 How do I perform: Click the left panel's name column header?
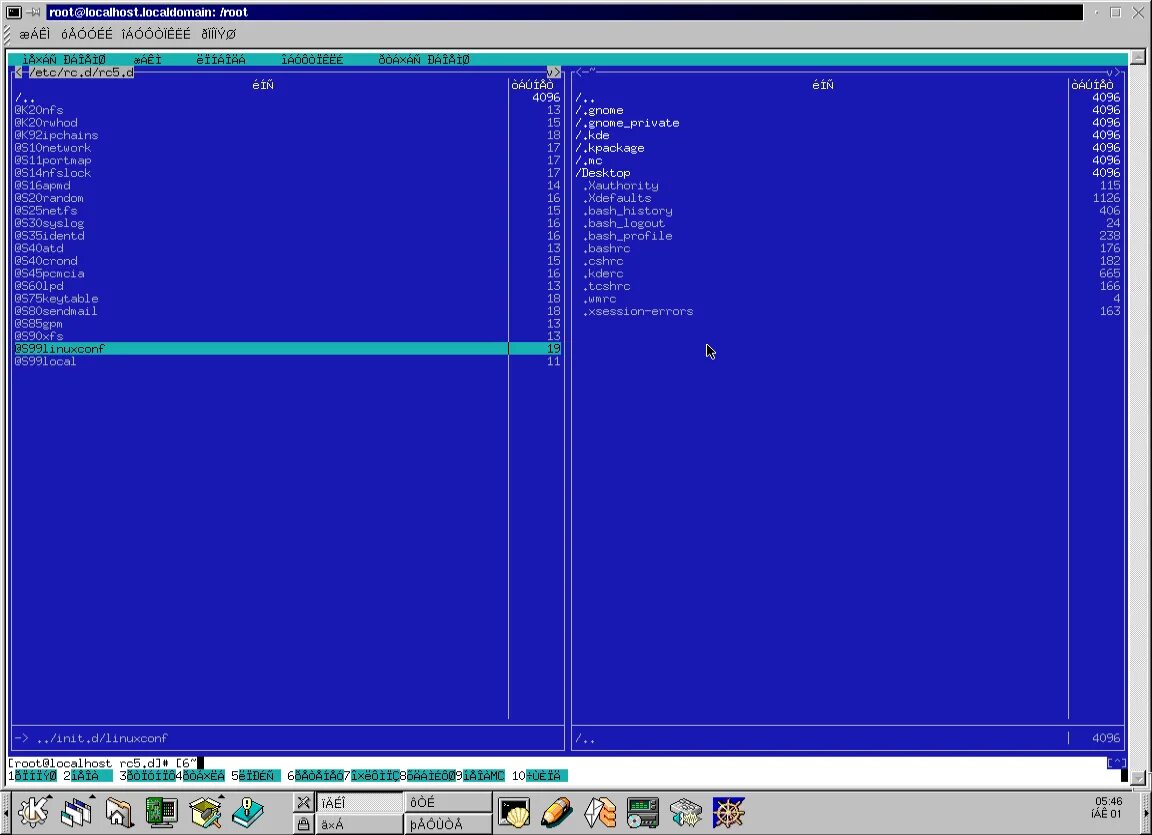262,85
